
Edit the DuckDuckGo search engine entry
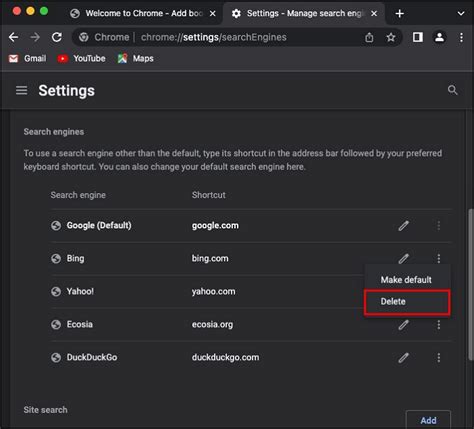click(x=403, y=358)
